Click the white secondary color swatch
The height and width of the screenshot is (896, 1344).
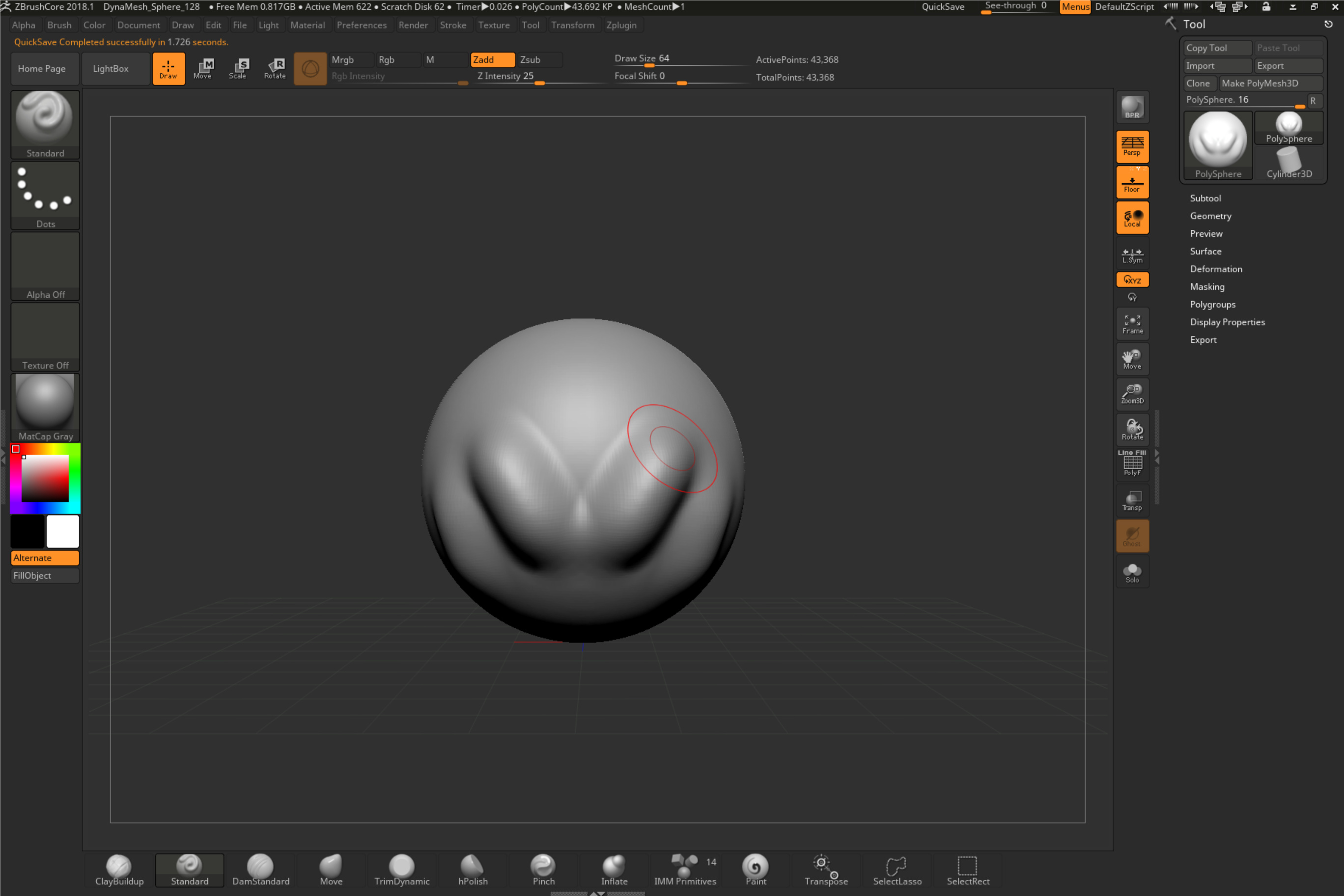(63, 532)
